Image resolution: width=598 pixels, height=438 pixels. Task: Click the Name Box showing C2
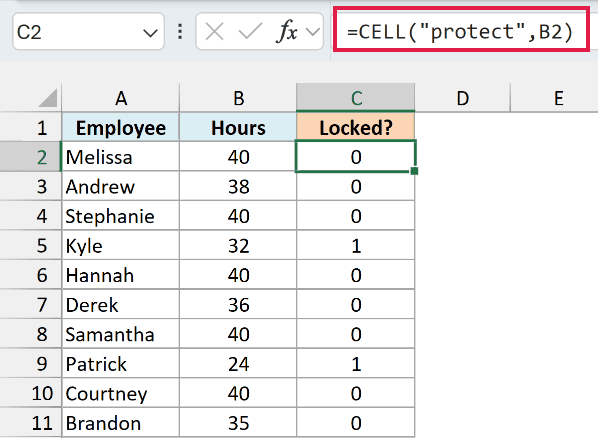click(88, 32)
